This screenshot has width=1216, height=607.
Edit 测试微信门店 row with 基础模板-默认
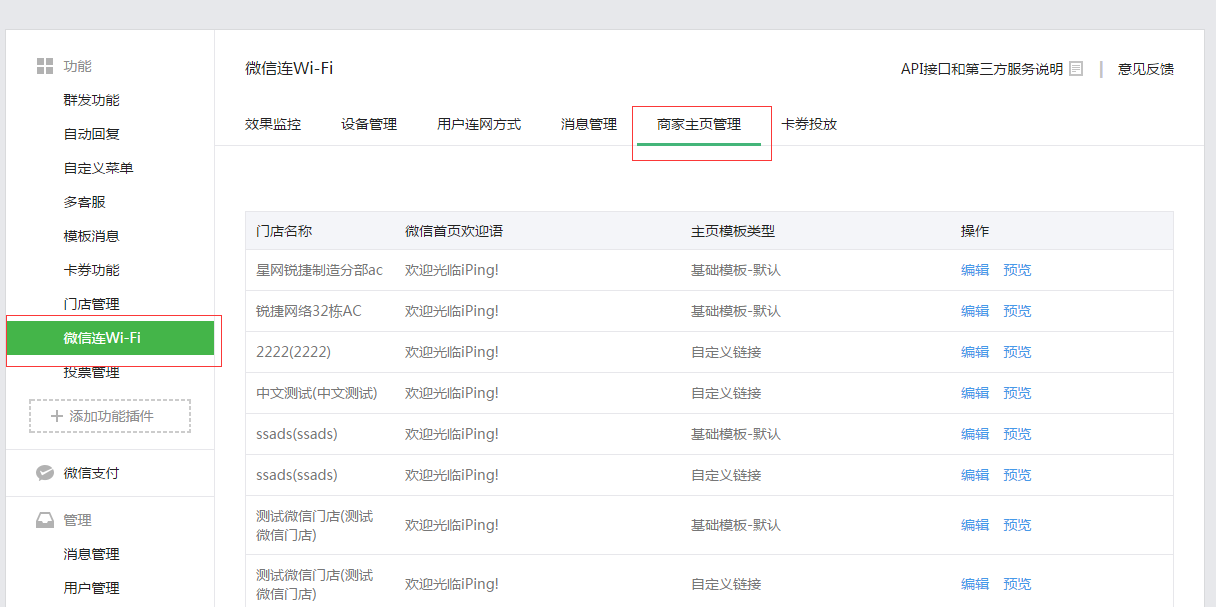pos(975,525)
